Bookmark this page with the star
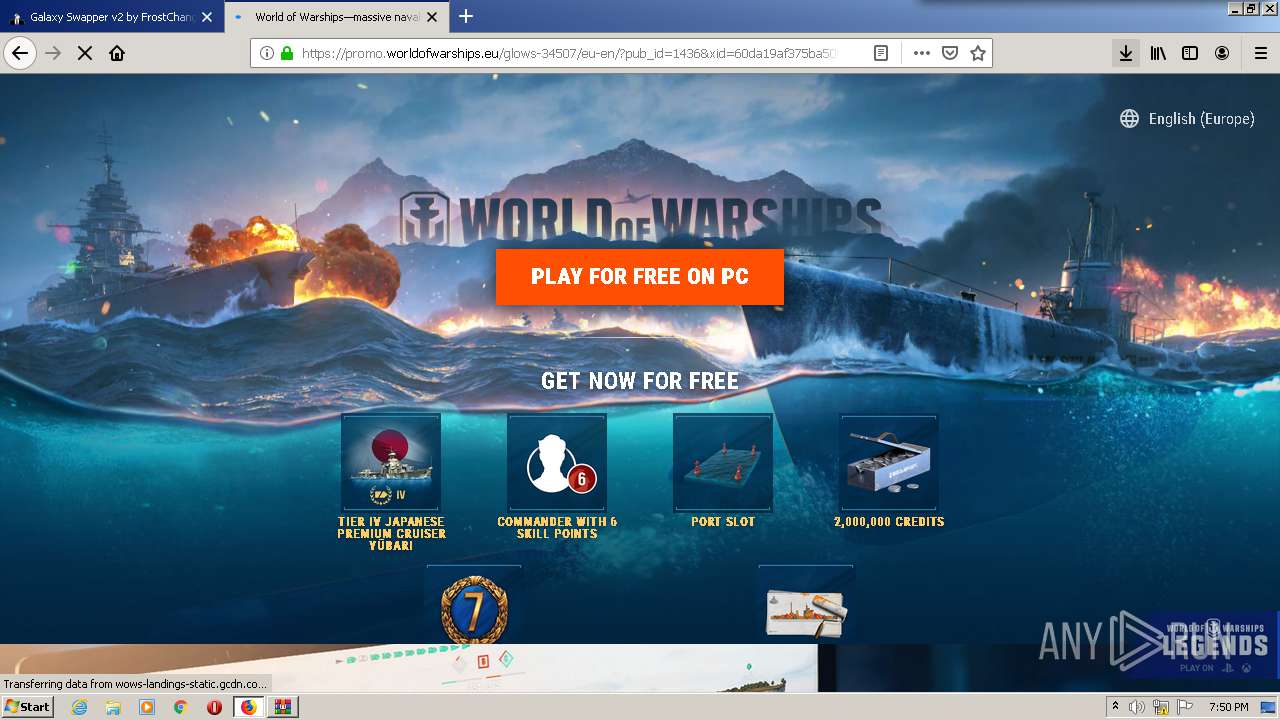The image size is (1280, 720). tap(978, 53)
